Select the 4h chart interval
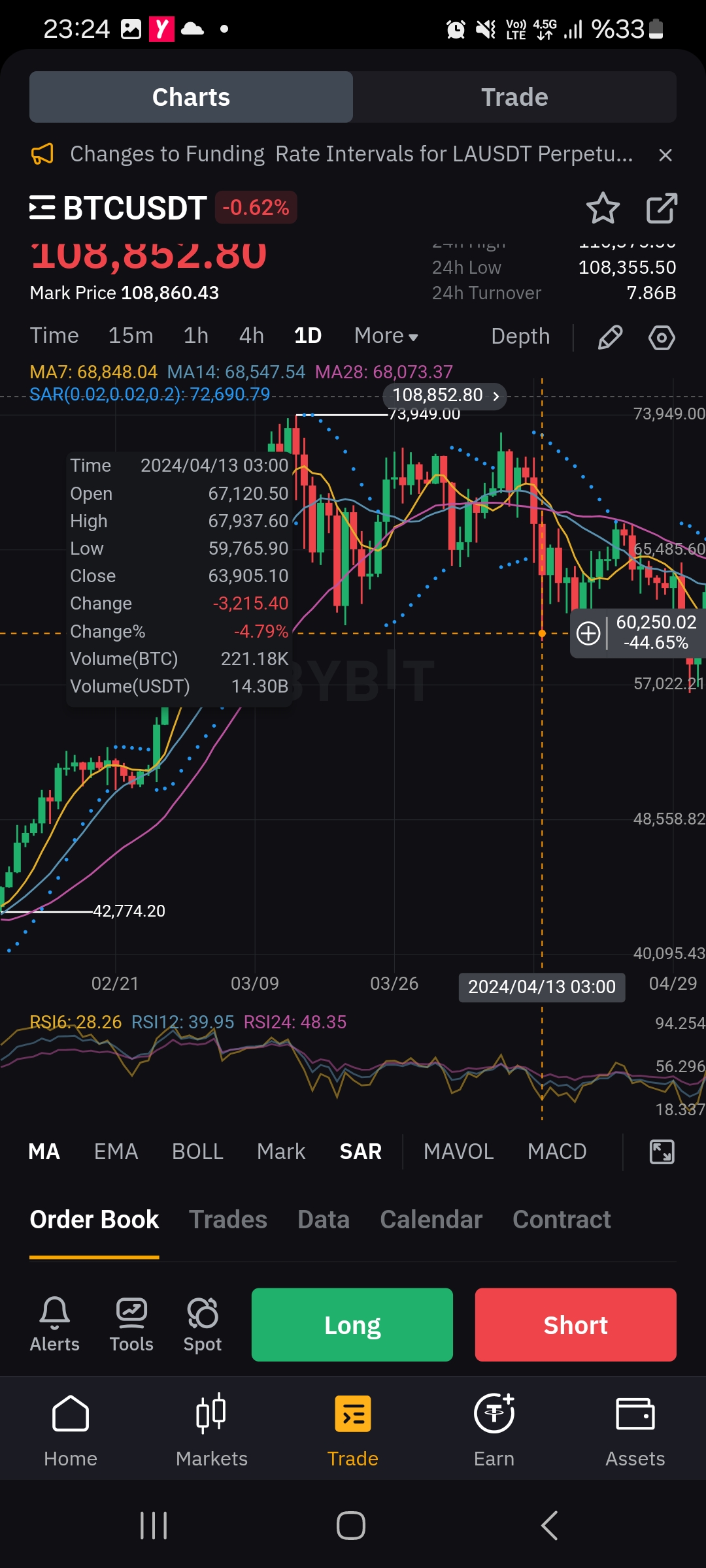The image size is (706, 1568). [x=252, y=336]
